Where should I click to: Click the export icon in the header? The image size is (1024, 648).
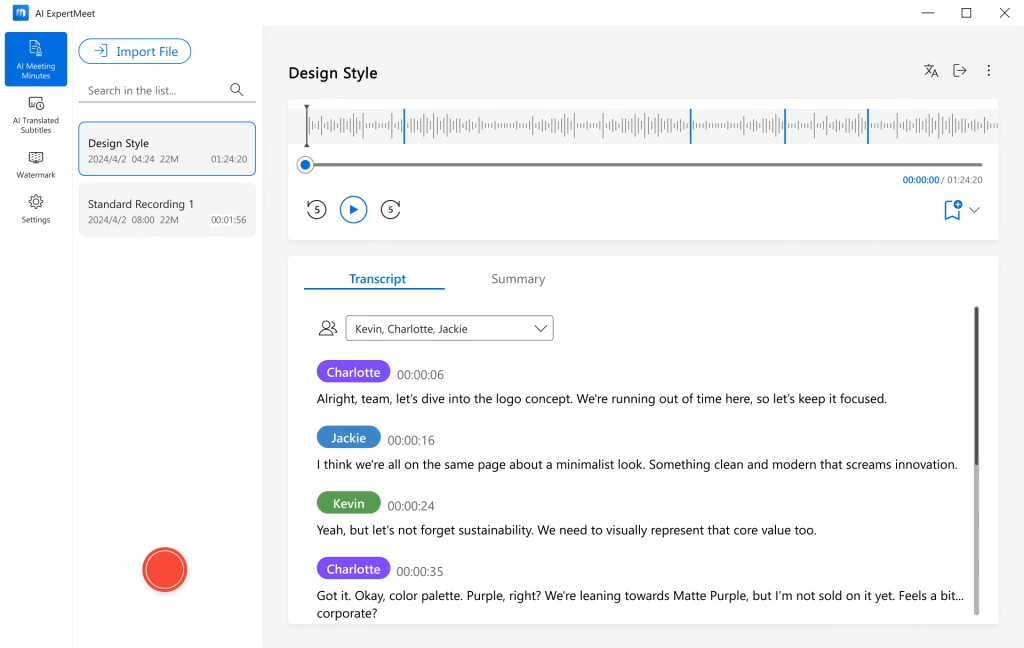(x=960, y=71)
